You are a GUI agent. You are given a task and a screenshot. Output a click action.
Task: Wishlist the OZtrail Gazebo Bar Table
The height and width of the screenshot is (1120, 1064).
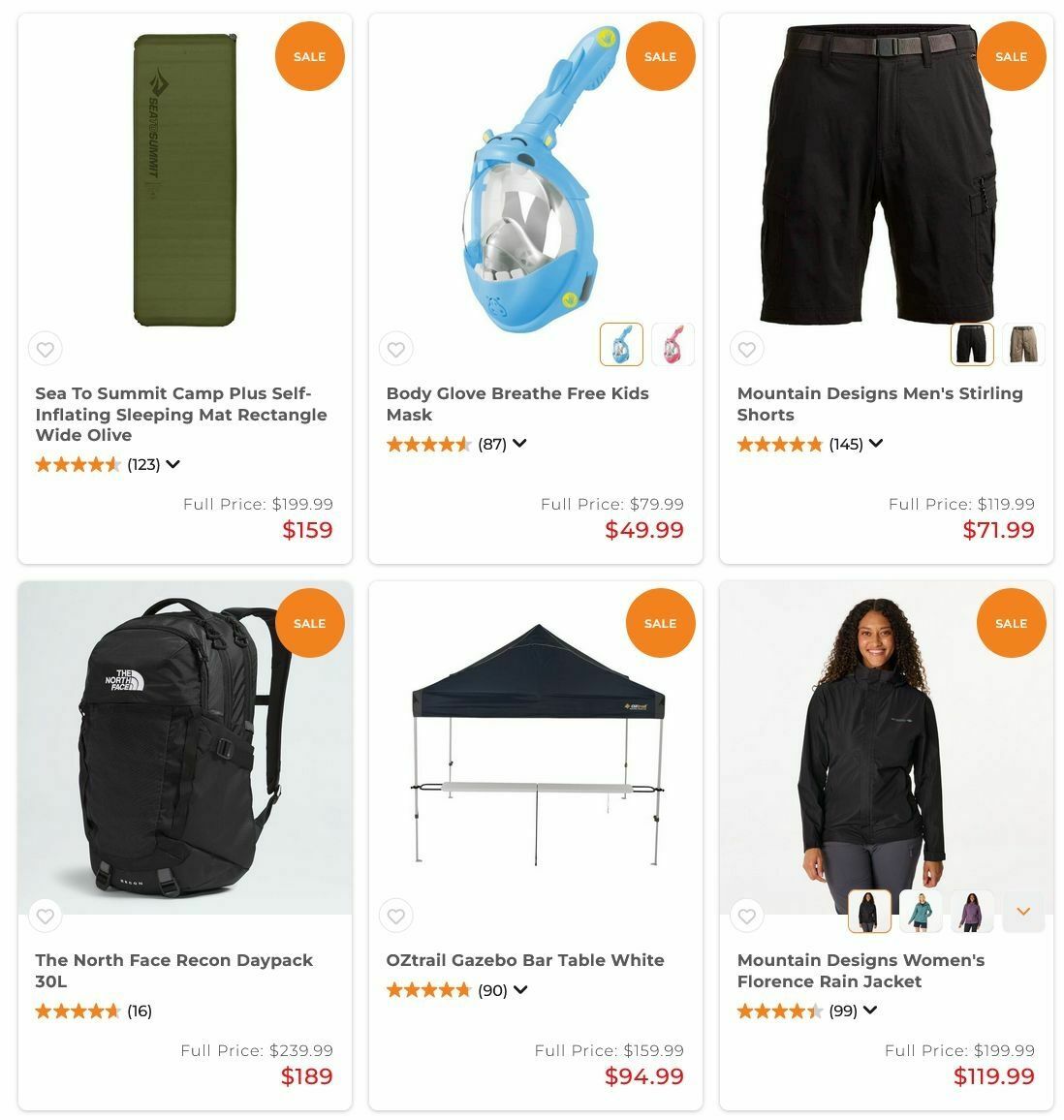[396, 916]
